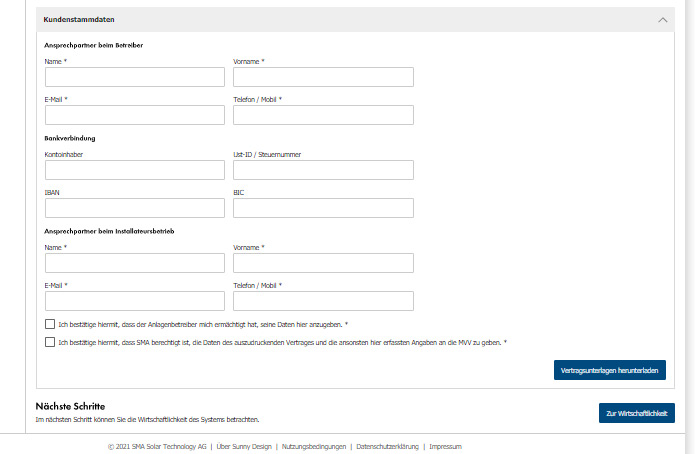The width and height of the screenshot is (695, 454).
Task: Select the BIC input field
Action: pyautogui.click(x=323, y=208)
